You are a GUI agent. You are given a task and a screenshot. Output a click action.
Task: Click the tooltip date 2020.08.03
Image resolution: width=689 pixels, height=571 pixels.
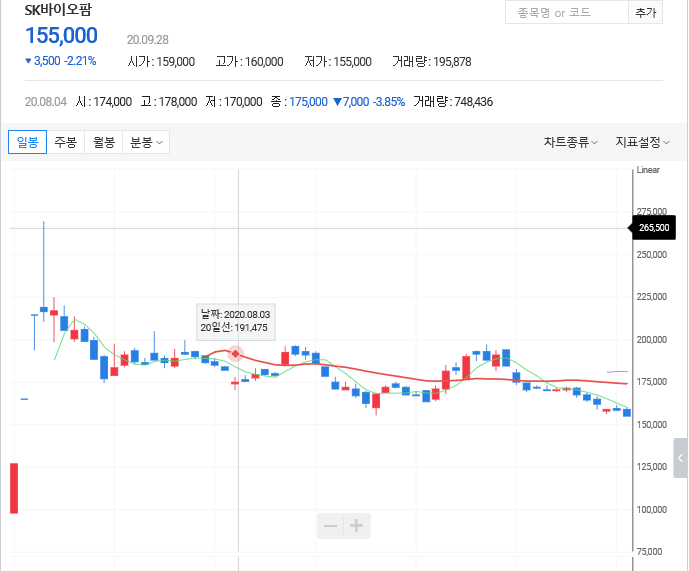236,315
